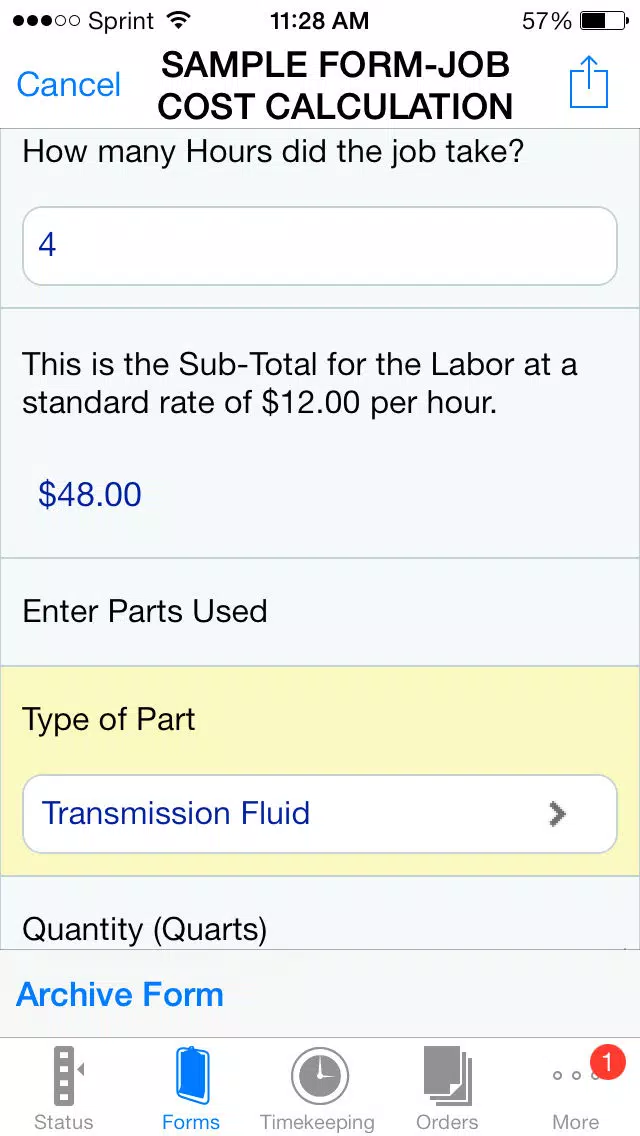Tap the Archive Form link
This screenshot has height=1136, width=640.
click(x=120, y=994)
